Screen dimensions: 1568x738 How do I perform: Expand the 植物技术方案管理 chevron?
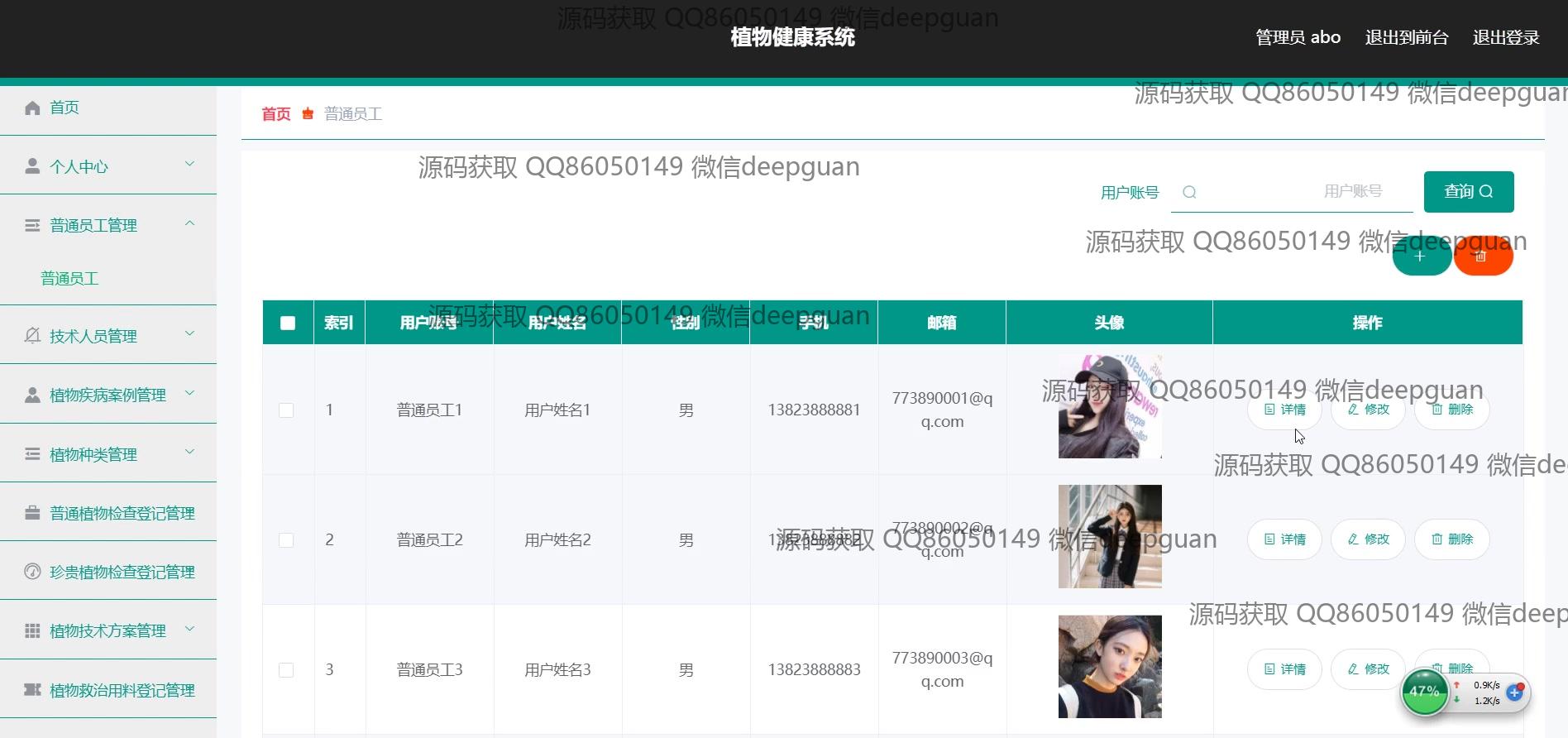click(x=189, y=629)
